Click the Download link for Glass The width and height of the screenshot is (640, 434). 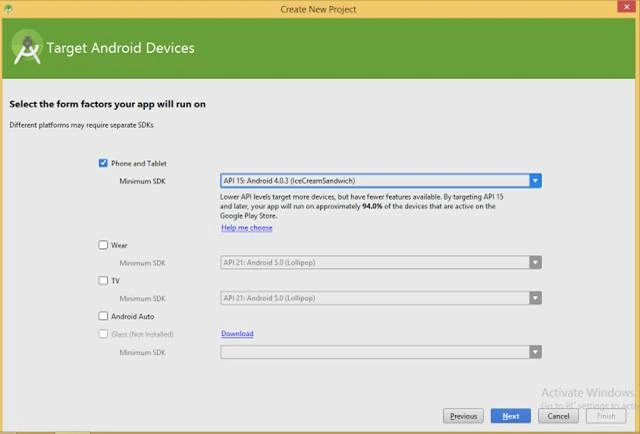(x=237, y=334)
